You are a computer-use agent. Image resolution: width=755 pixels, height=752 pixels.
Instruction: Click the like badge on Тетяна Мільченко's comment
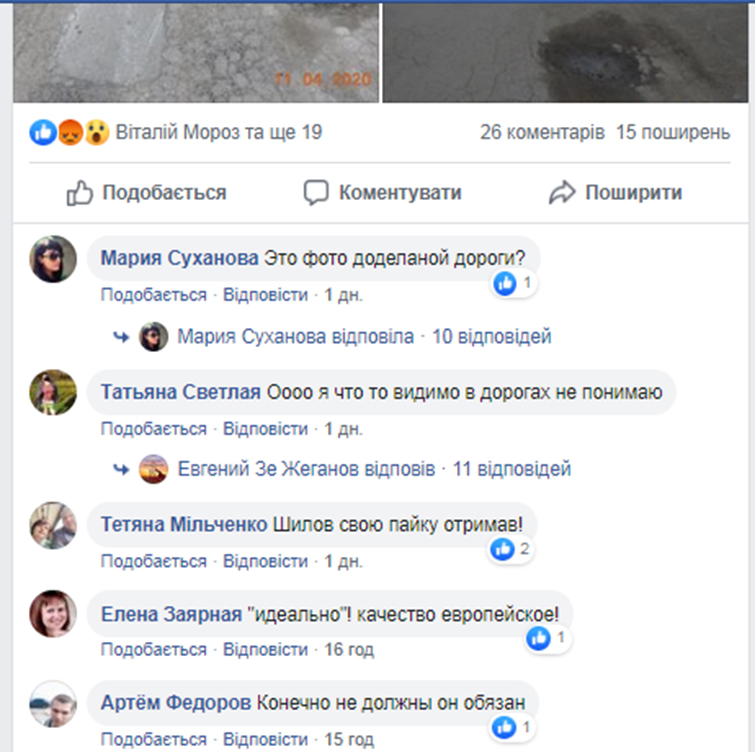click(510, 549)
